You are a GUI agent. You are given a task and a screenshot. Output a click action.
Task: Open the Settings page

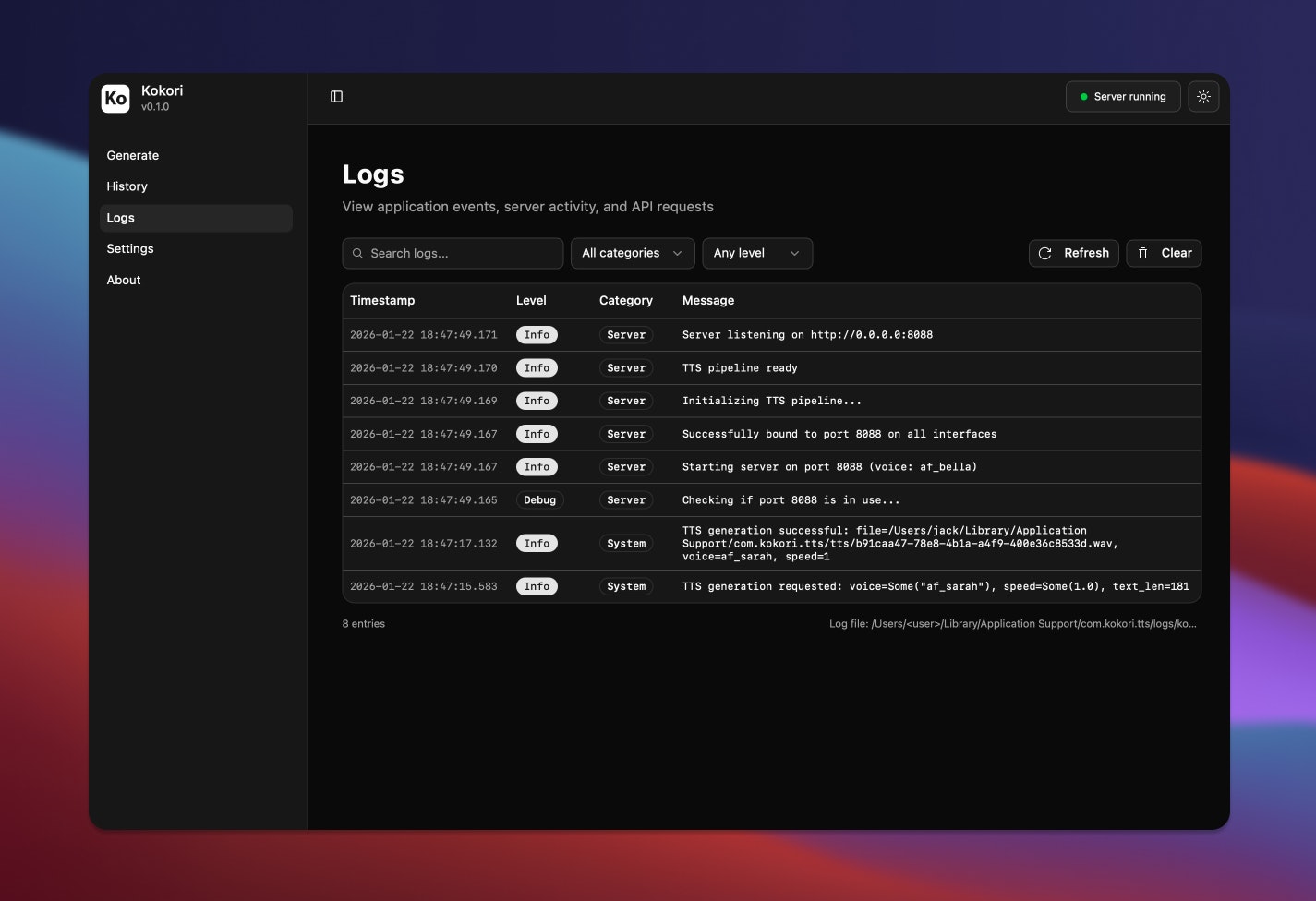196,249
